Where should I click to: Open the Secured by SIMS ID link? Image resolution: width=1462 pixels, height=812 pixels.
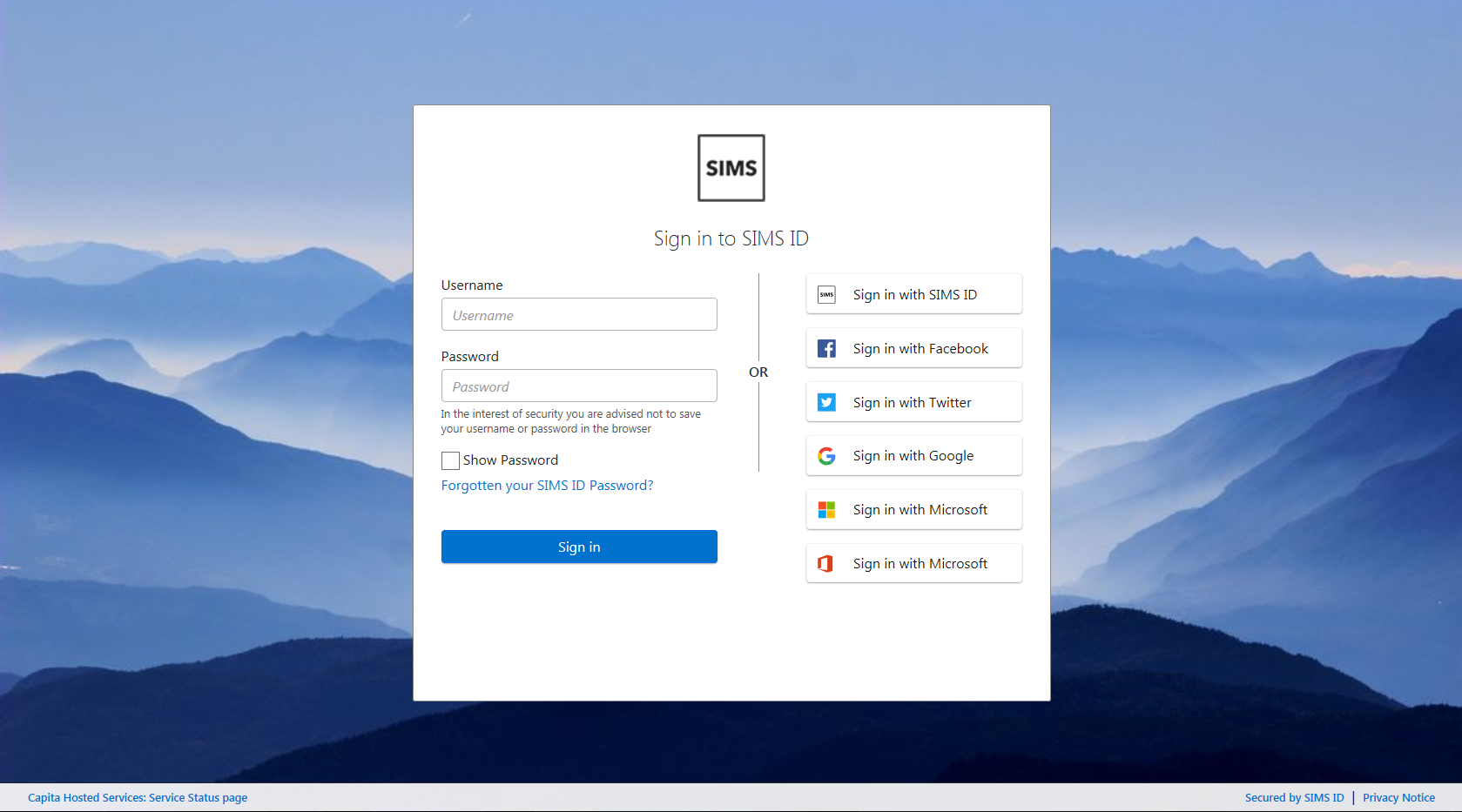(1294, 797)
